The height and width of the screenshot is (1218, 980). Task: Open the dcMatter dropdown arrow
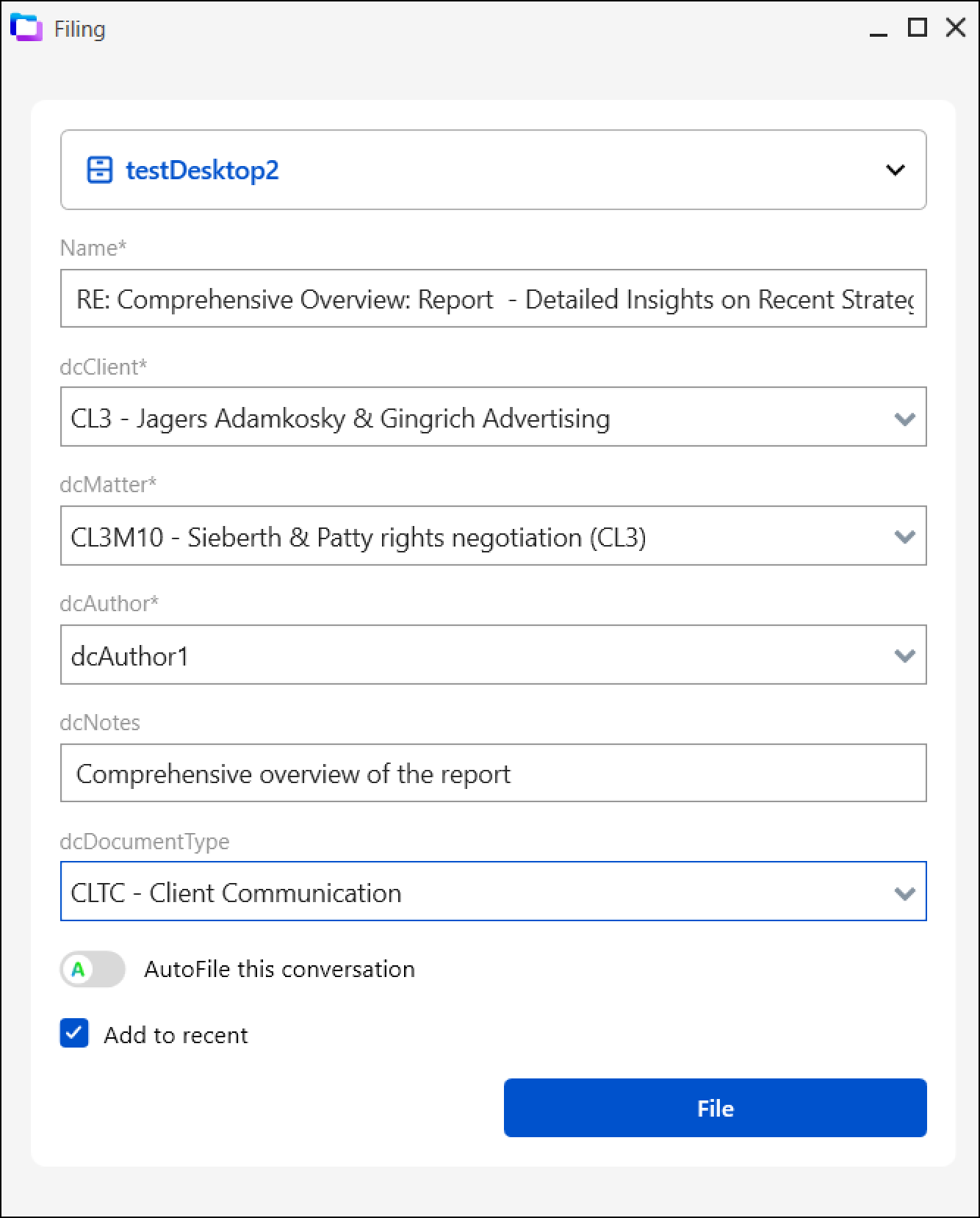(904, 536)
